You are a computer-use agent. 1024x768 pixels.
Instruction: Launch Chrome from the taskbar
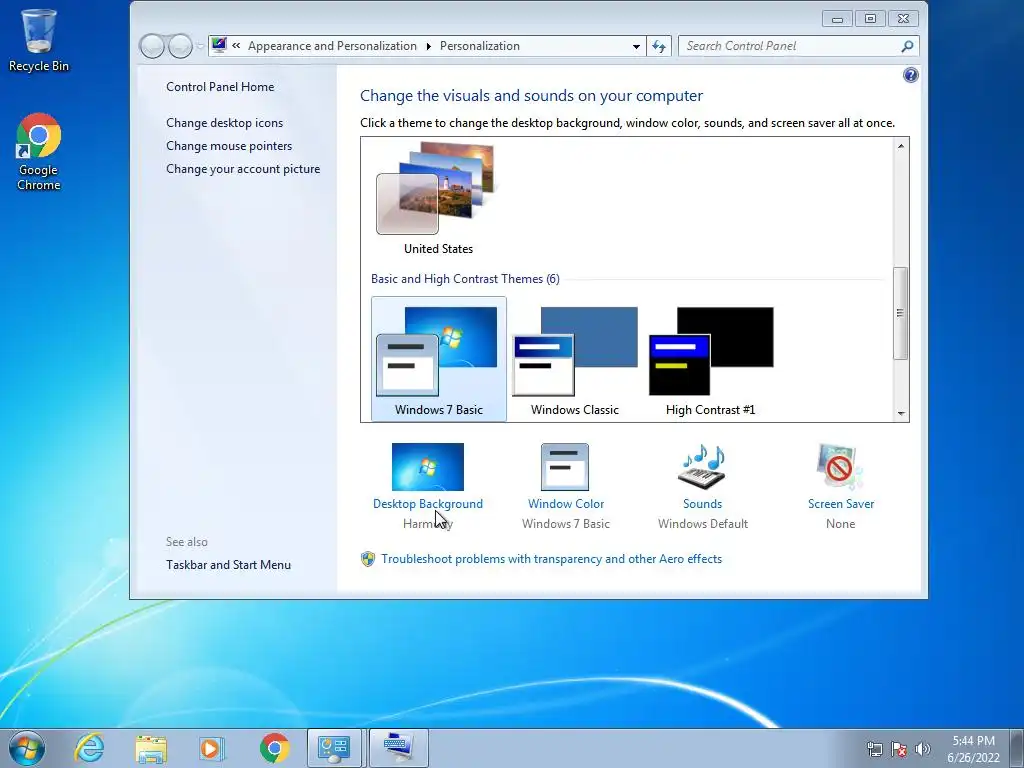pos(274,748)
